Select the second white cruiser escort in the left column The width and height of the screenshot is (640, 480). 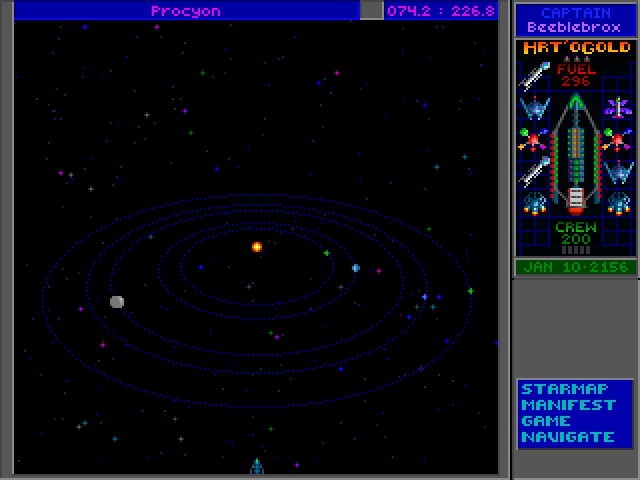(535, 171)
